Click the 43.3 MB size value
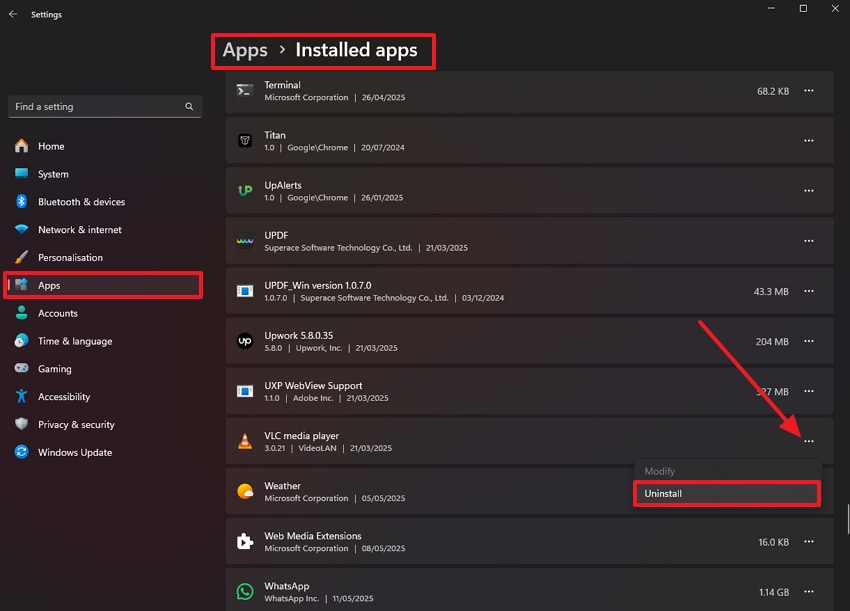Screen dimensions: 850x611 point(771,292)
